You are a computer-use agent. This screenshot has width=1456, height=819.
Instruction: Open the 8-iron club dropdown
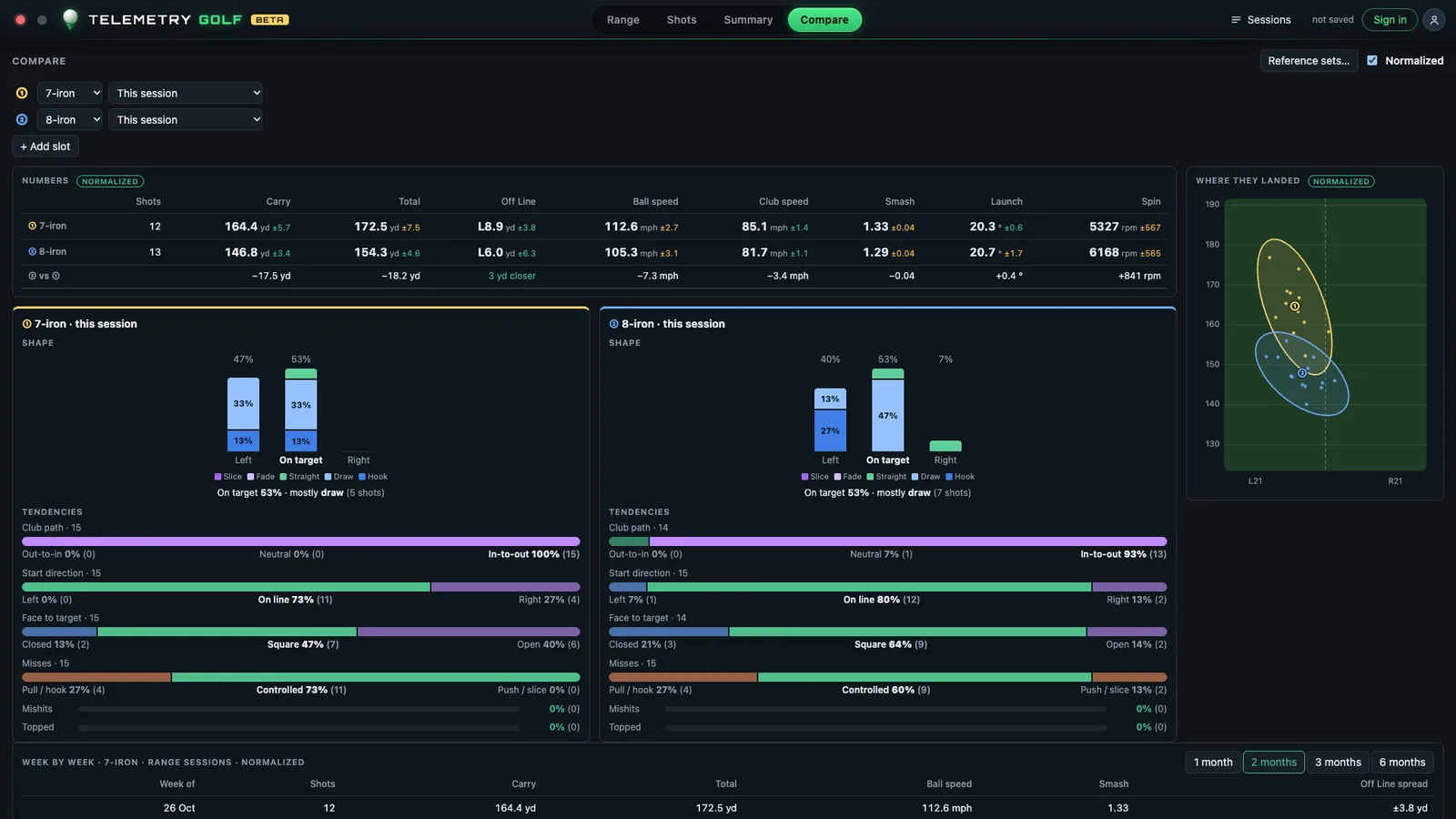click(71, 119)
